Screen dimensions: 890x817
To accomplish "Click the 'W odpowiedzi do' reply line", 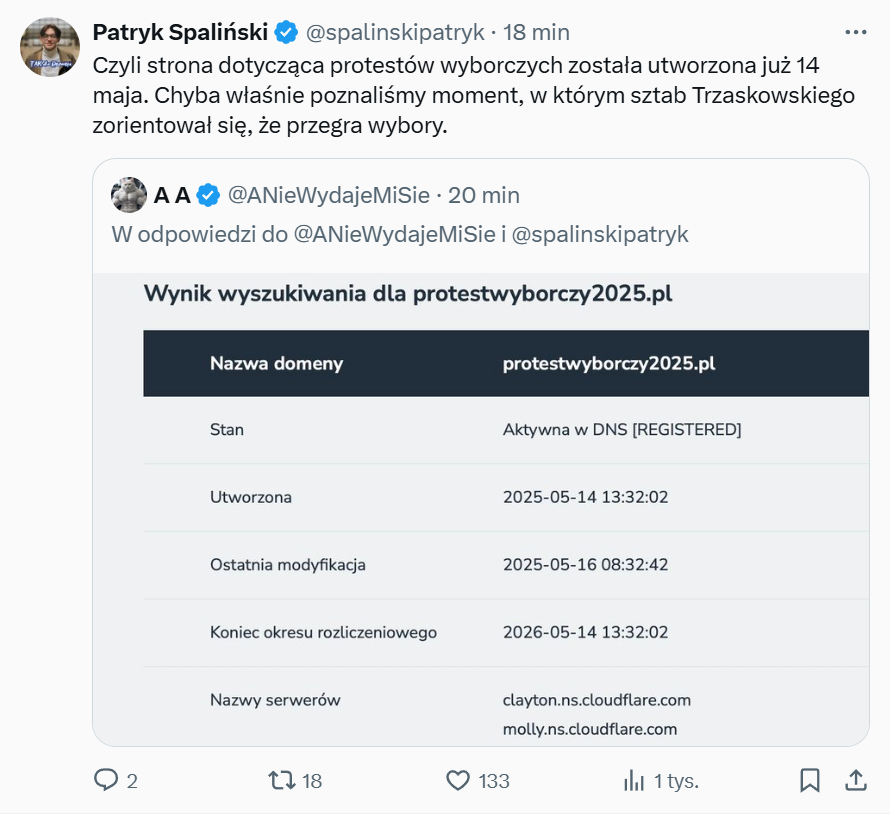I will pyautogui.click(x=399, y=234).
